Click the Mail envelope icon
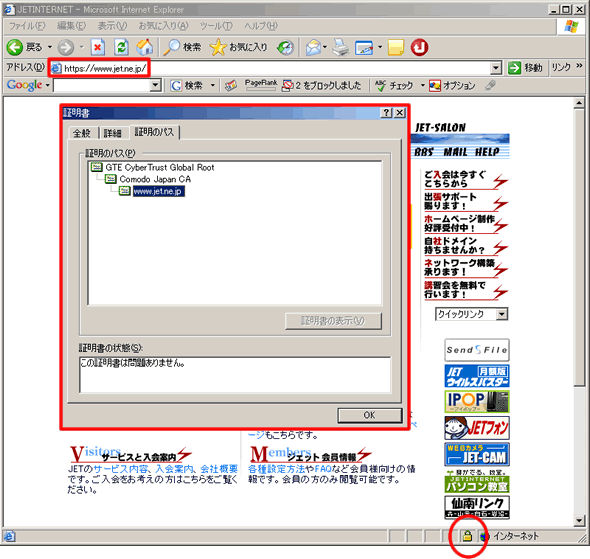This screenshot has height=559, width=590. pos(313,47)
